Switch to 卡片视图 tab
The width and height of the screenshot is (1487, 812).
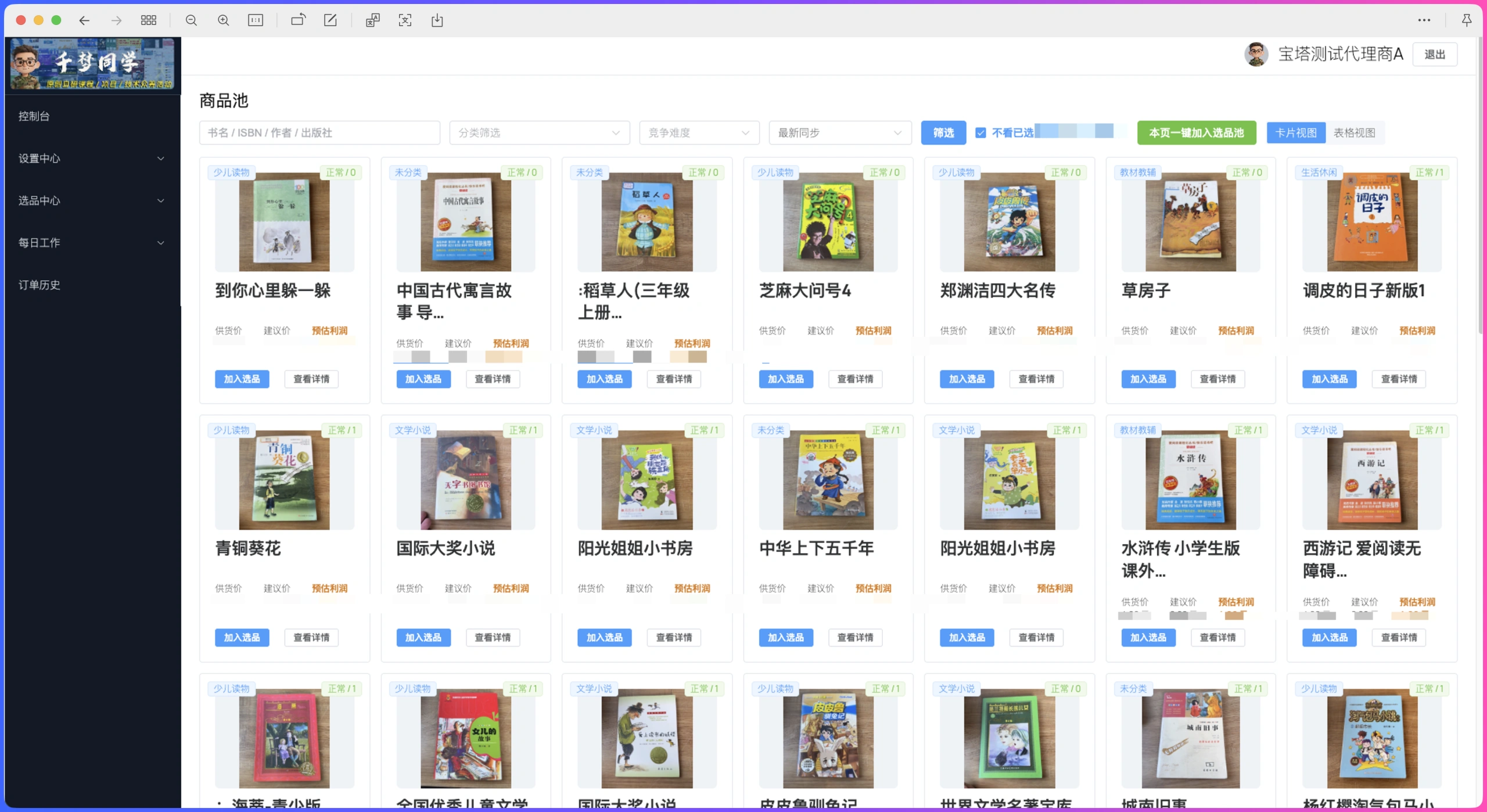click(1295, 133)
